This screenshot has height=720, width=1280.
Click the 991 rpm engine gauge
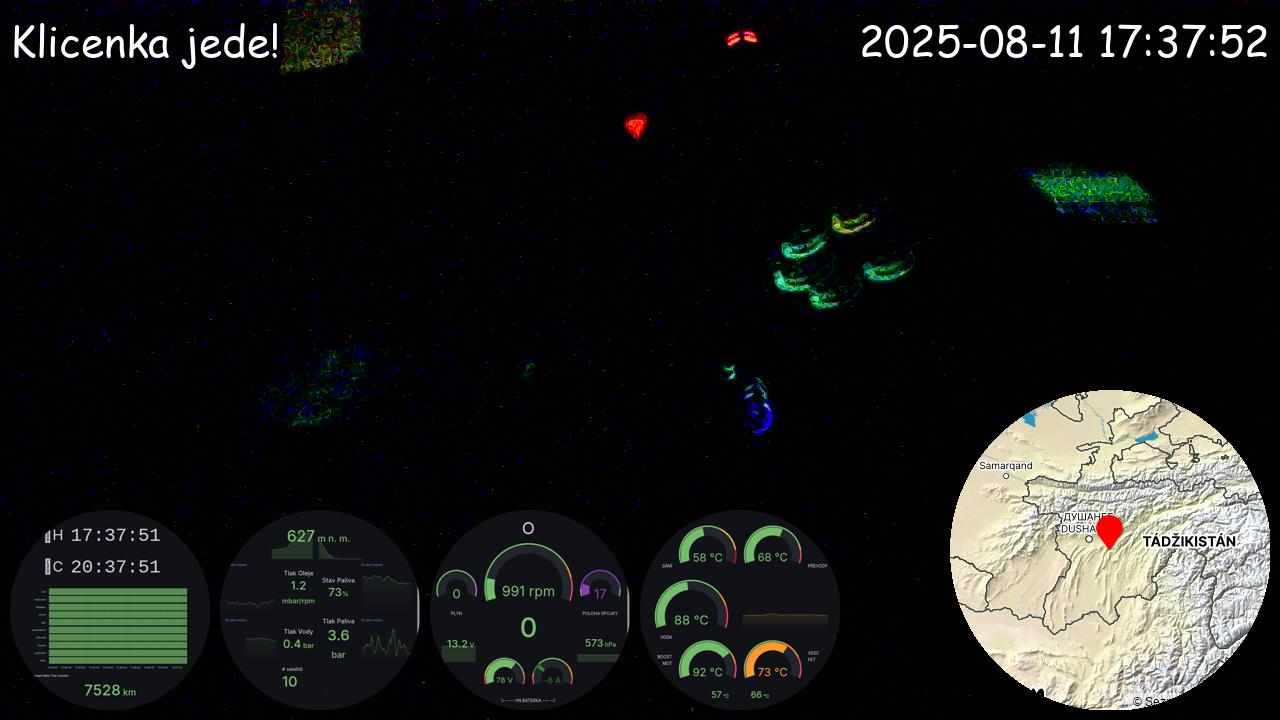pyautogui.click(x=528, y=580)
